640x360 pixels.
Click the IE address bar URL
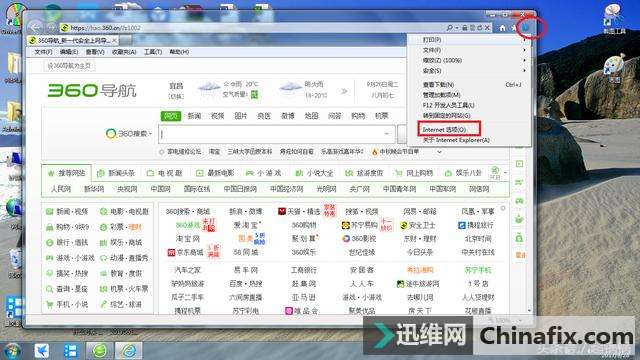[105, 28]
